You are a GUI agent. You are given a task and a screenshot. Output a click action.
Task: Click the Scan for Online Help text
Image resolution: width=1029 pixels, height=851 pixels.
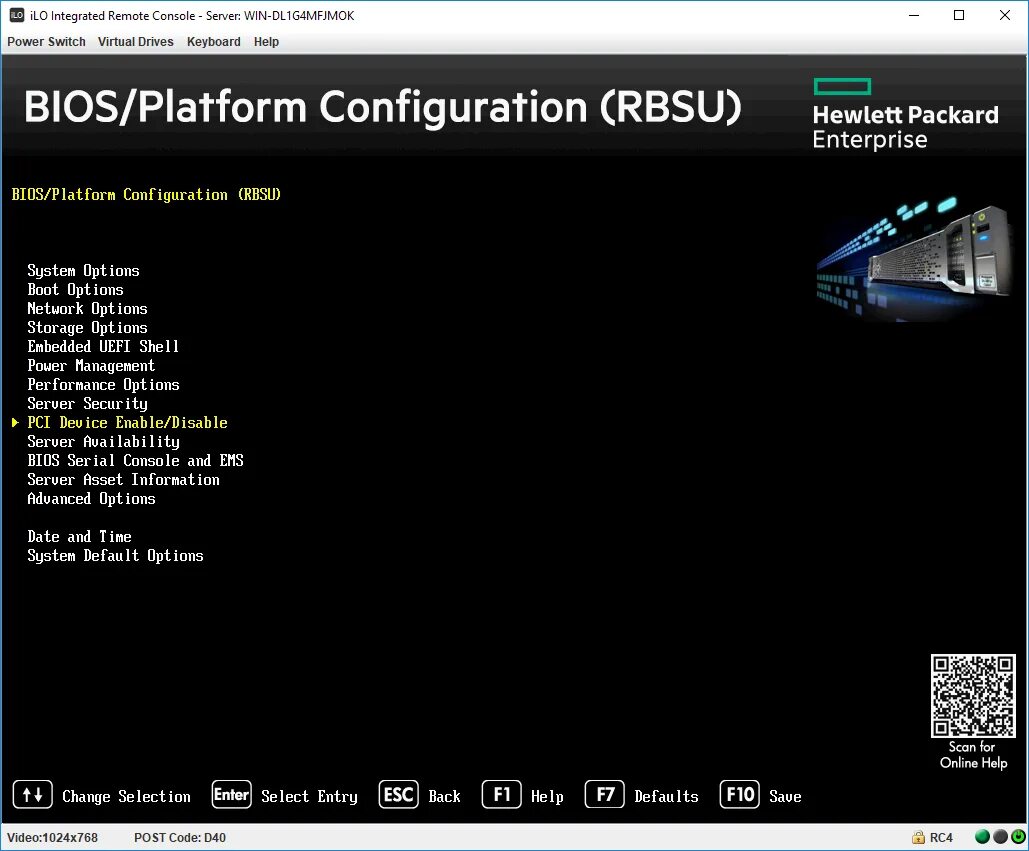(x=973, y=755)
